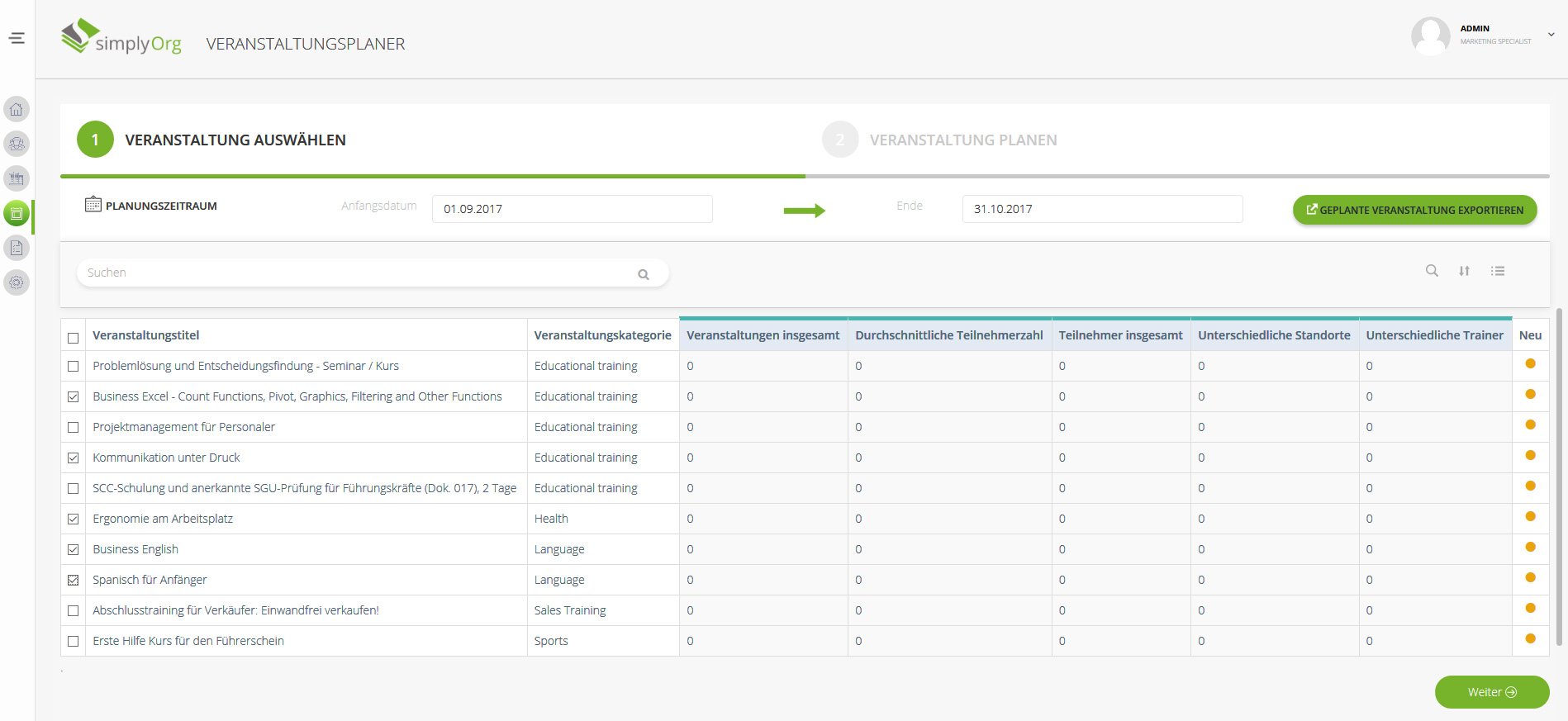The height and width of the screenshot is (721, 1568).
Task: Go to the home sidebar icon
Action: click(17, 109)
